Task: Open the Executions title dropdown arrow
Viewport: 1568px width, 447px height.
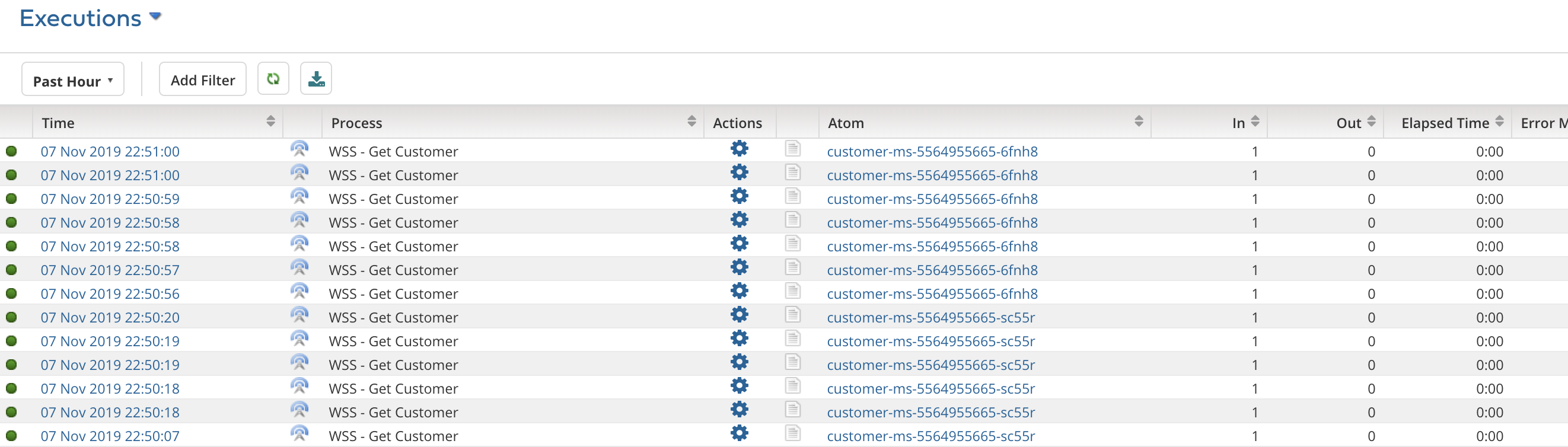Action: 155,17
